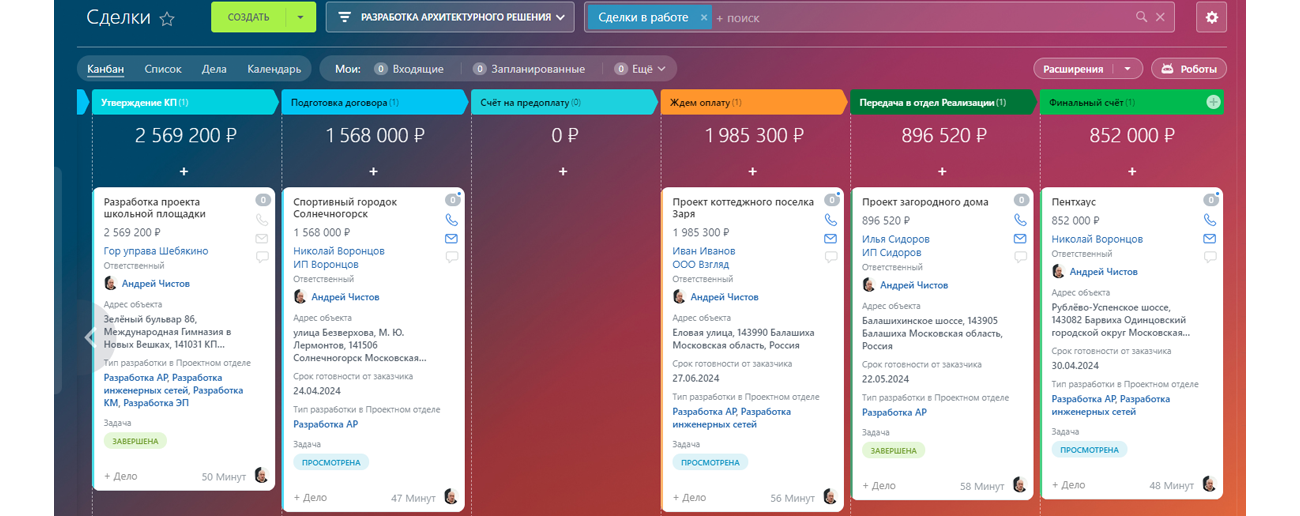Open settings via the gear icon
The image size is (1300, 516).
[x=1211, y=17]
